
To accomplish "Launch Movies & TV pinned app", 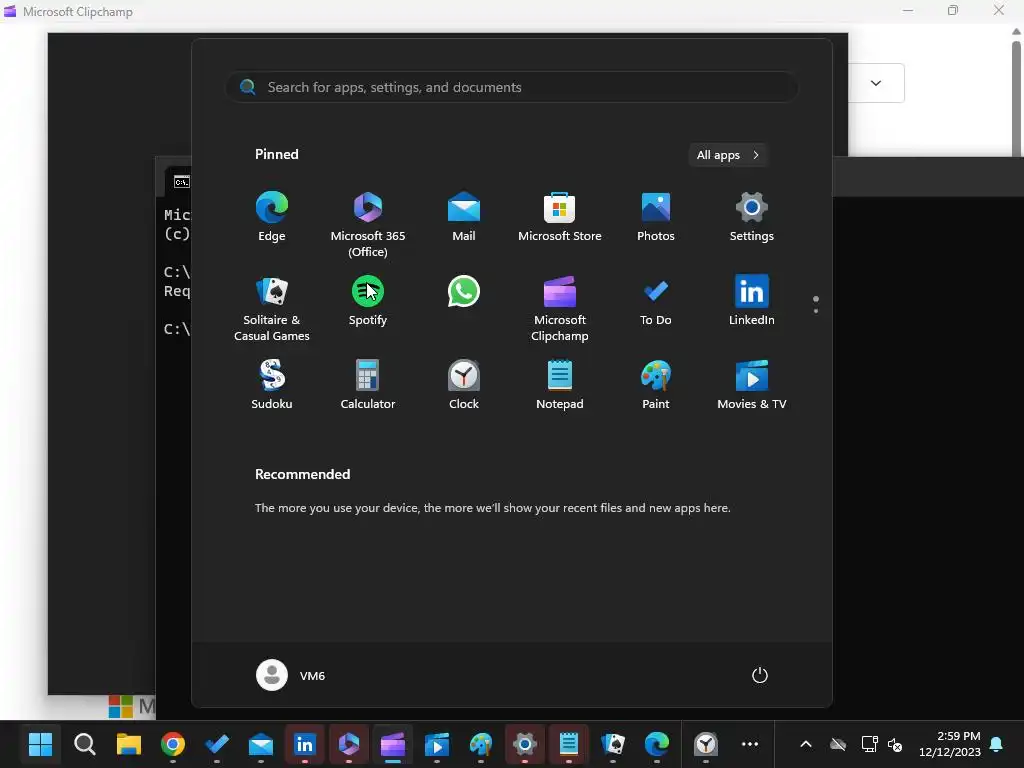I will pyautogui.click(x=752, y=385).
